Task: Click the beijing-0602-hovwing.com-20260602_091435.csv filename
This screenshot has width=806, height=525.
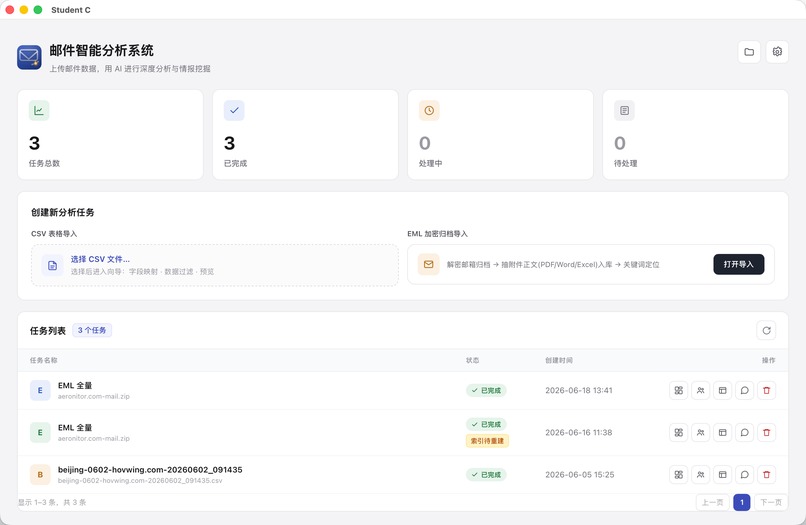Action: pyautogui.click(x=140, y=480)
